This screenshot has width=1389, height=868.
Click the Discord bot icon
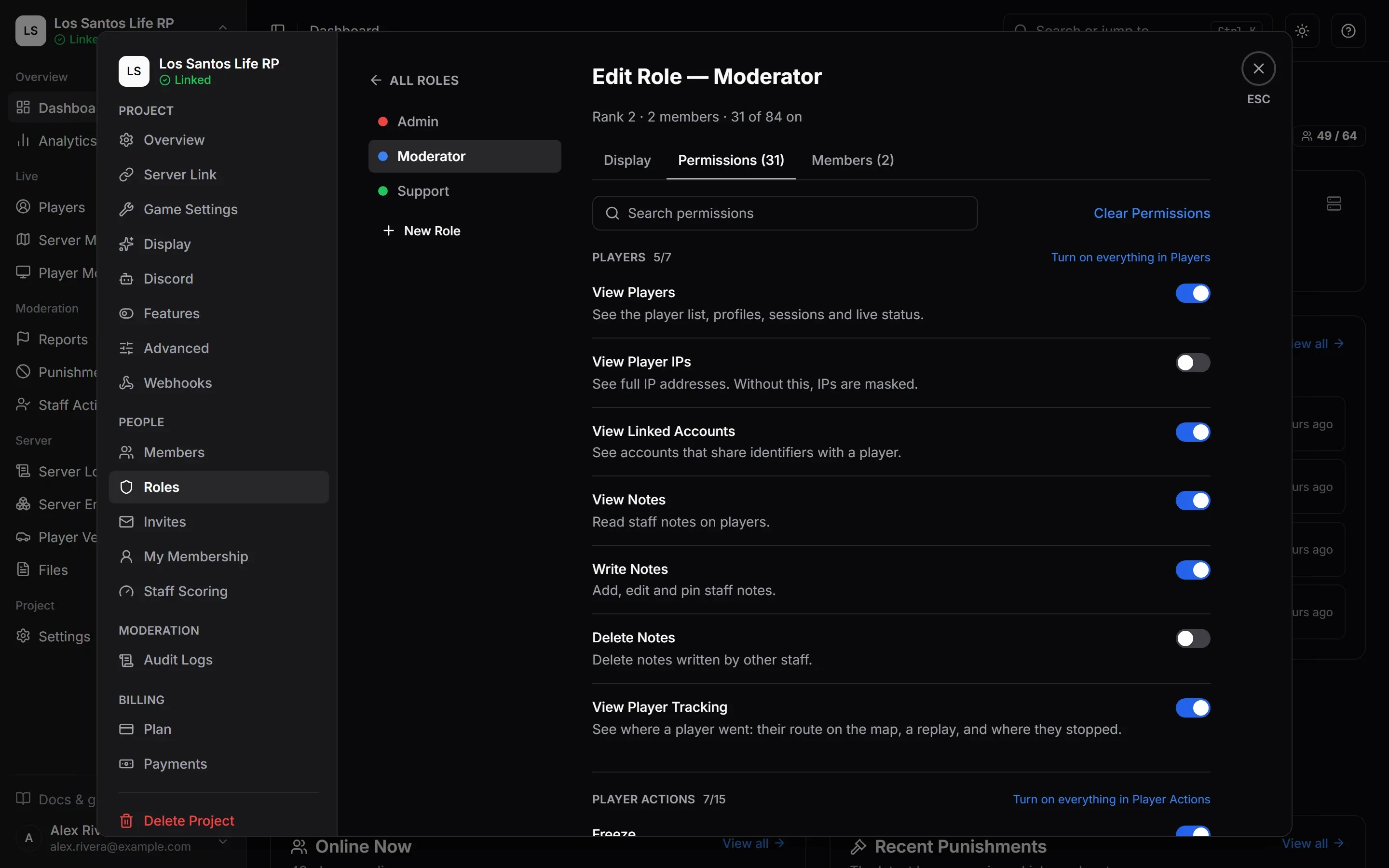126,279
